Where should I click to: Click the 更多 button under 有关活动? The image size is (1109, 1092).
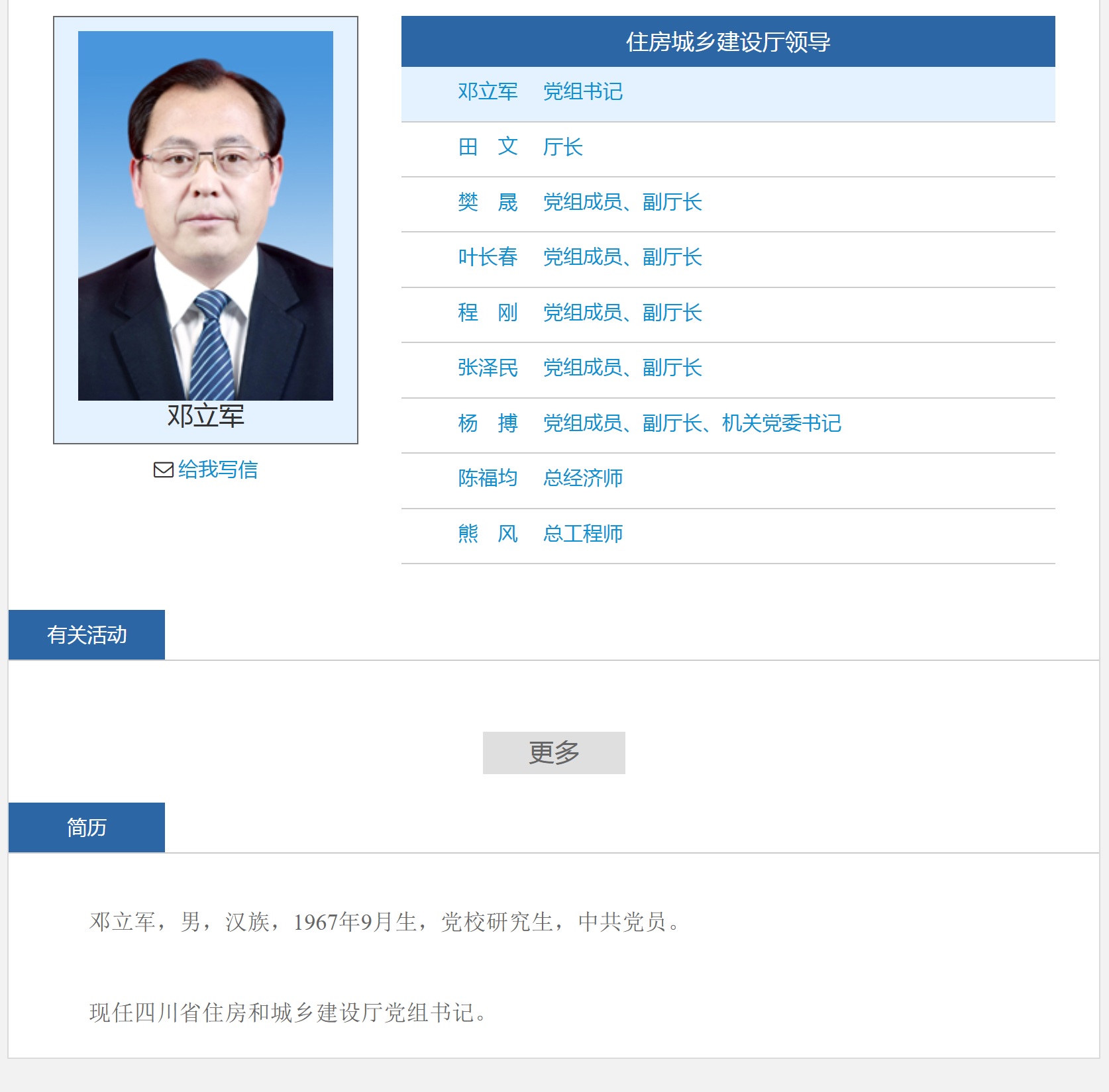pos(554,753)
